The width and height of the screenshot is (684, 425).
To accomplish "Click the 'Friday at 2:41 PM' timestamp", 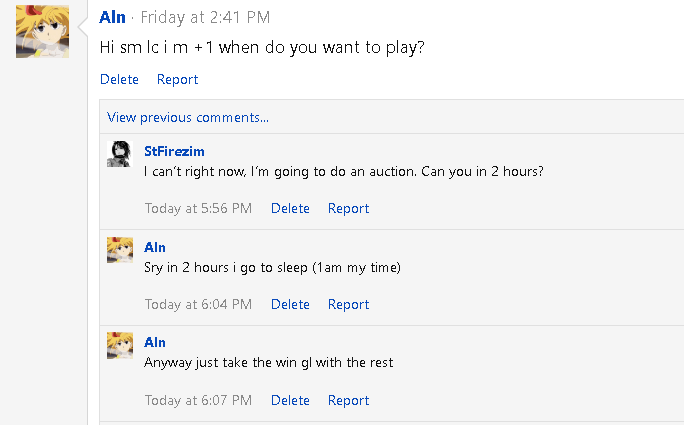I will tap(205, 17).
